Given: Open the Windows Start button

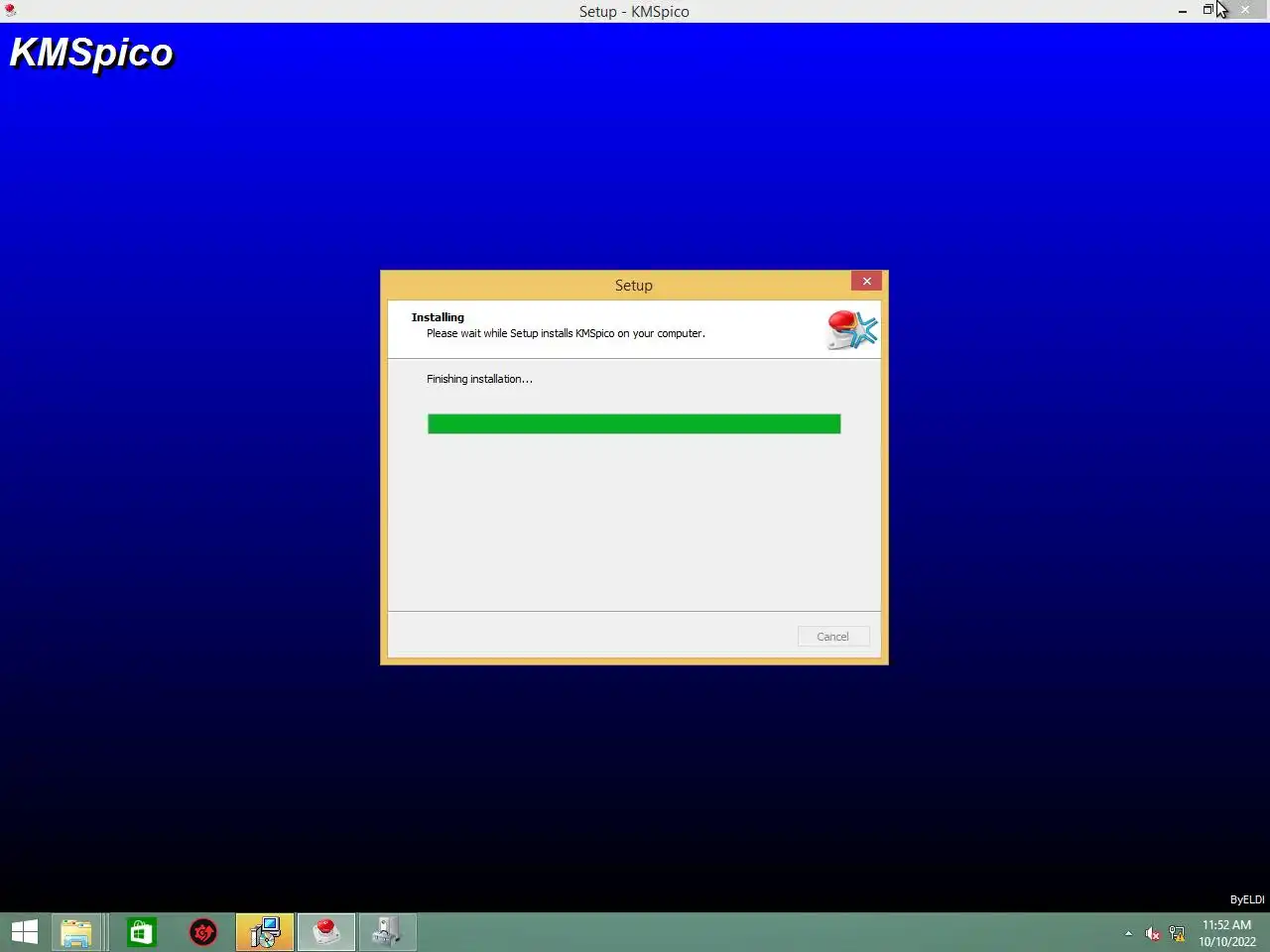Looking at the screenshot, I should [x=24, y=932].
